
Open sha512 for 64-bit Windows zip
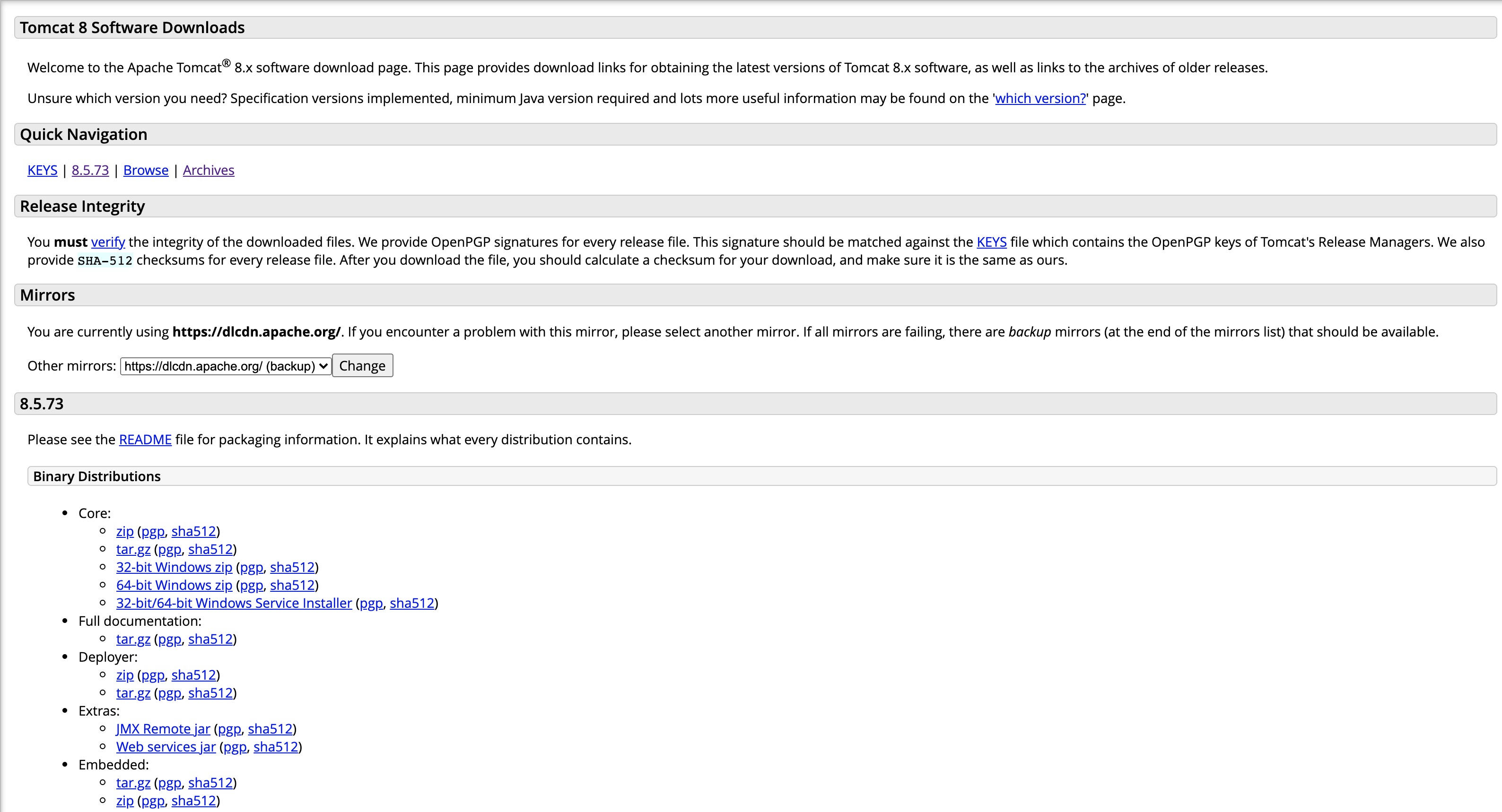(x=292, y=585)
